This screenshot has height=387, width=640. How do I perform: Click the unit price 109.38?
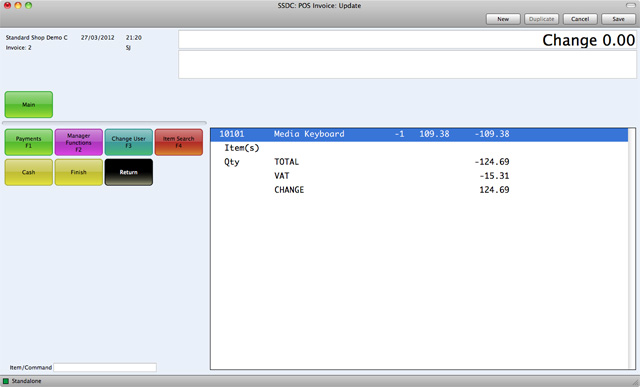point(434,134)
